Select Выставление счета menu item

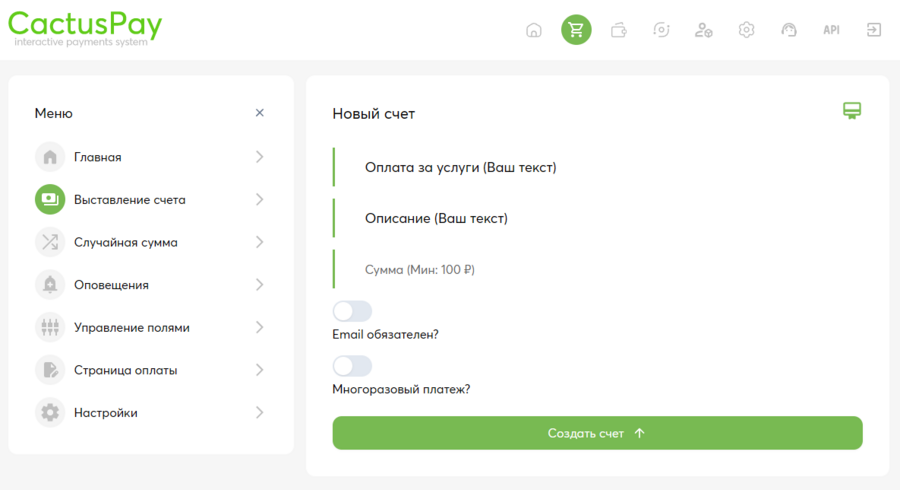(150, 200)
